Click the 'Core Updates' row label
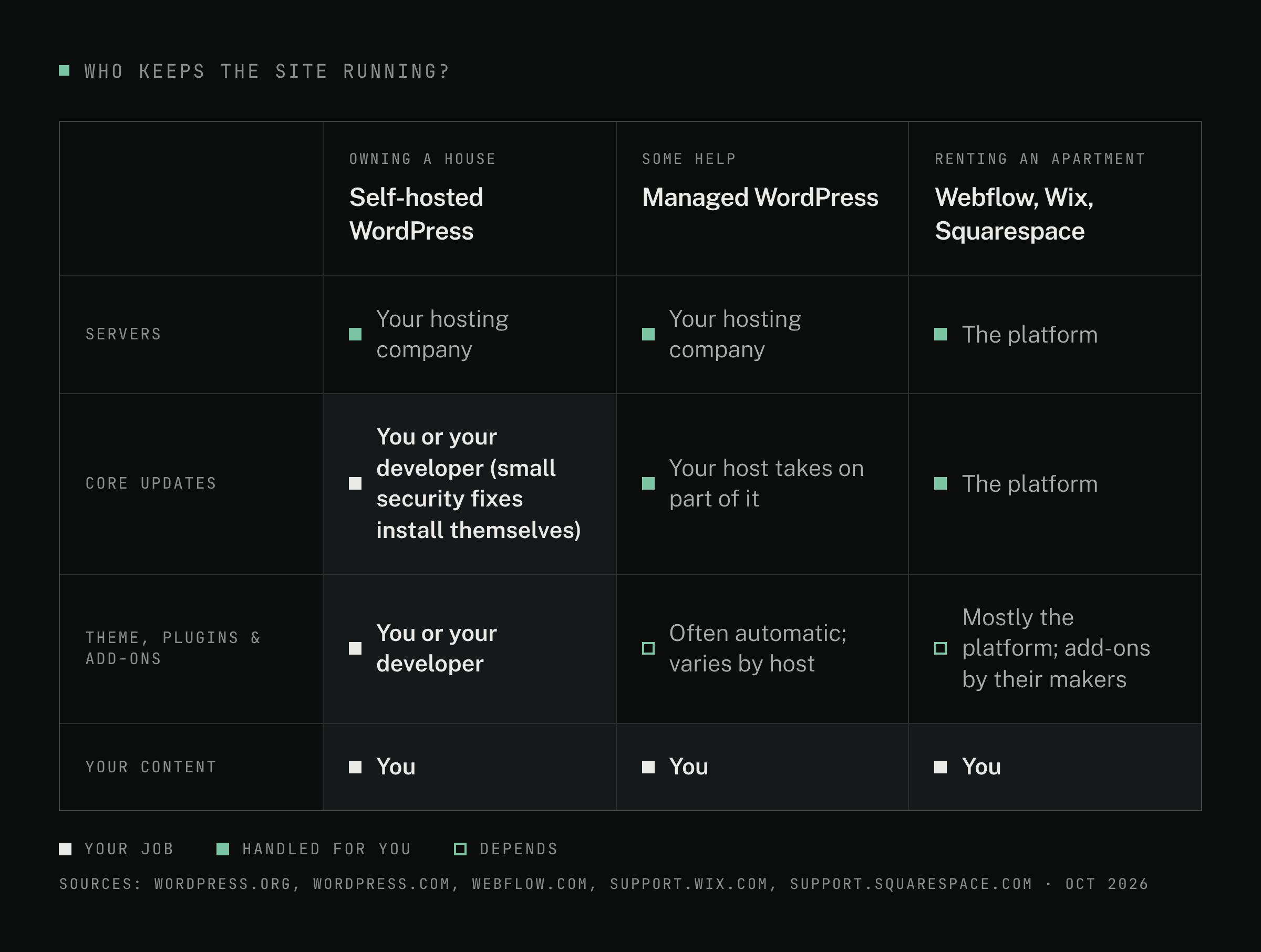1261x952 pixels. pos(151,483)
